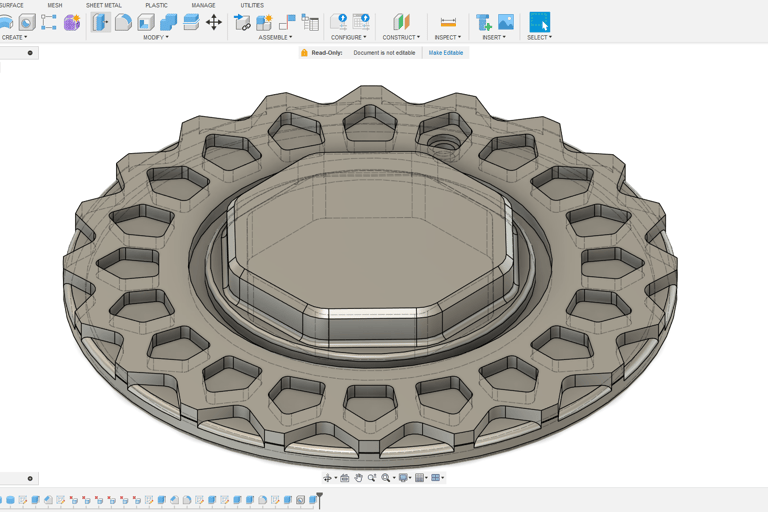Switch to the MANAGE tab

(203, 5)
